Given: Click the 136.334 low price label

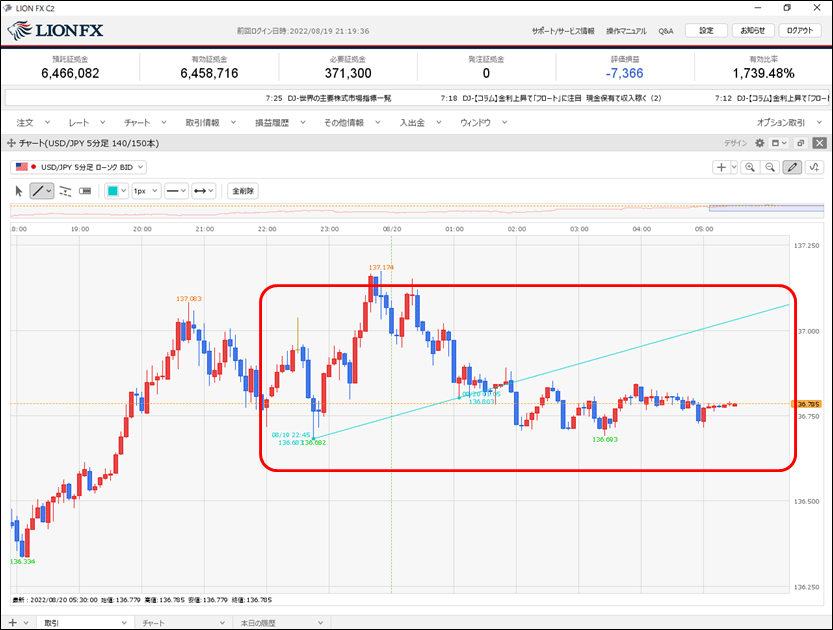Looking at the screenshot, I should (22, 561).
